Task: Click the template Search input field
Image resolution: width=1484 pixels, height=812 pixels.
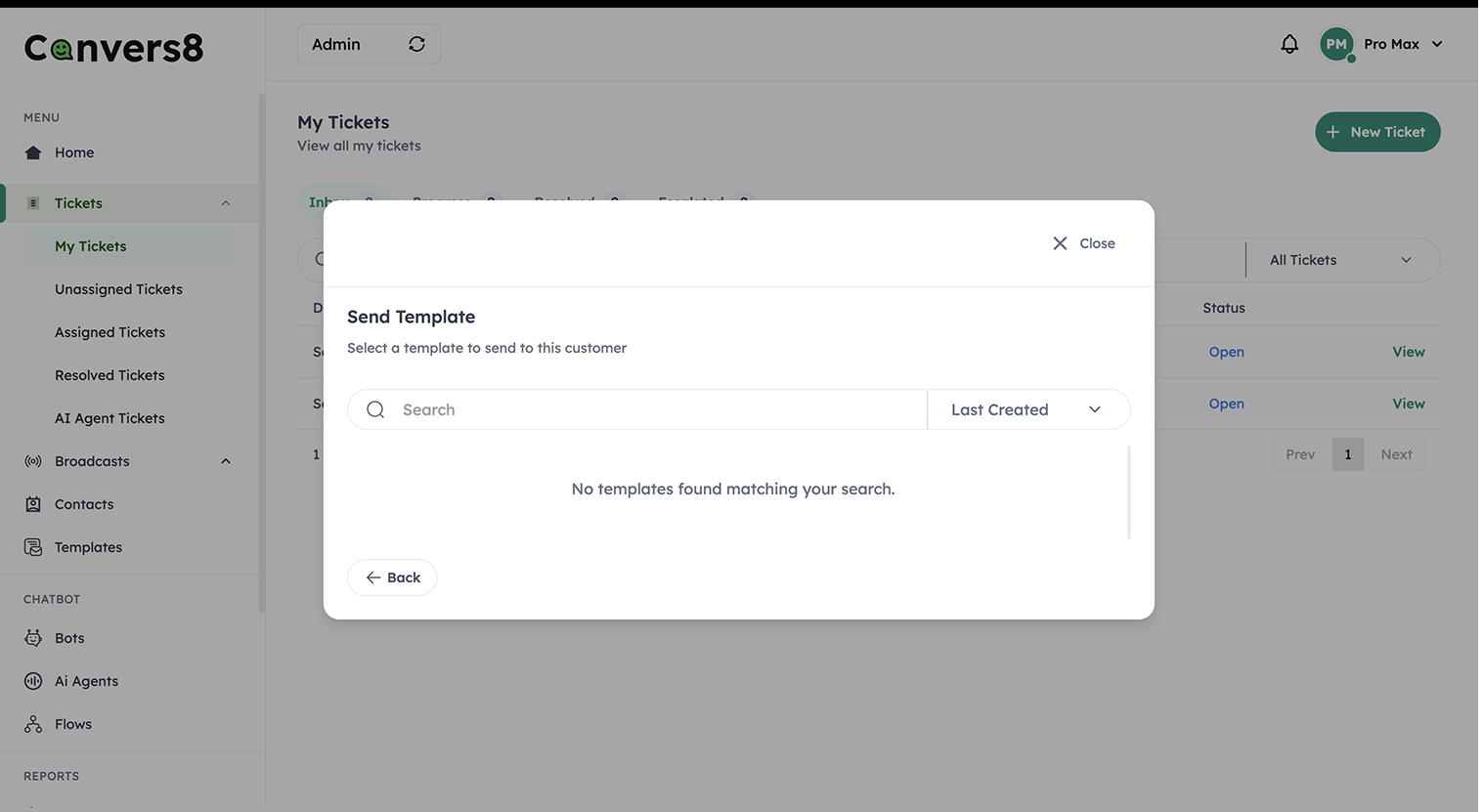Action: pyautogui.click(x=655, y=409)
